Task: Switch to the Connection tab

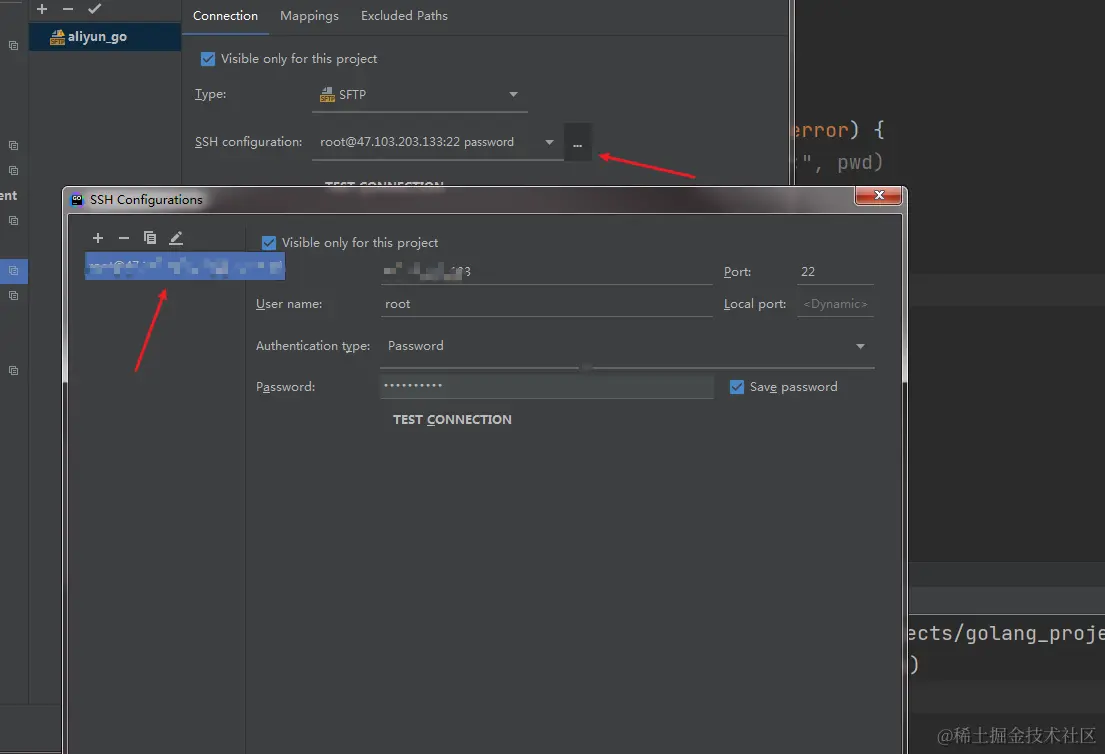Action: (226, 16)
